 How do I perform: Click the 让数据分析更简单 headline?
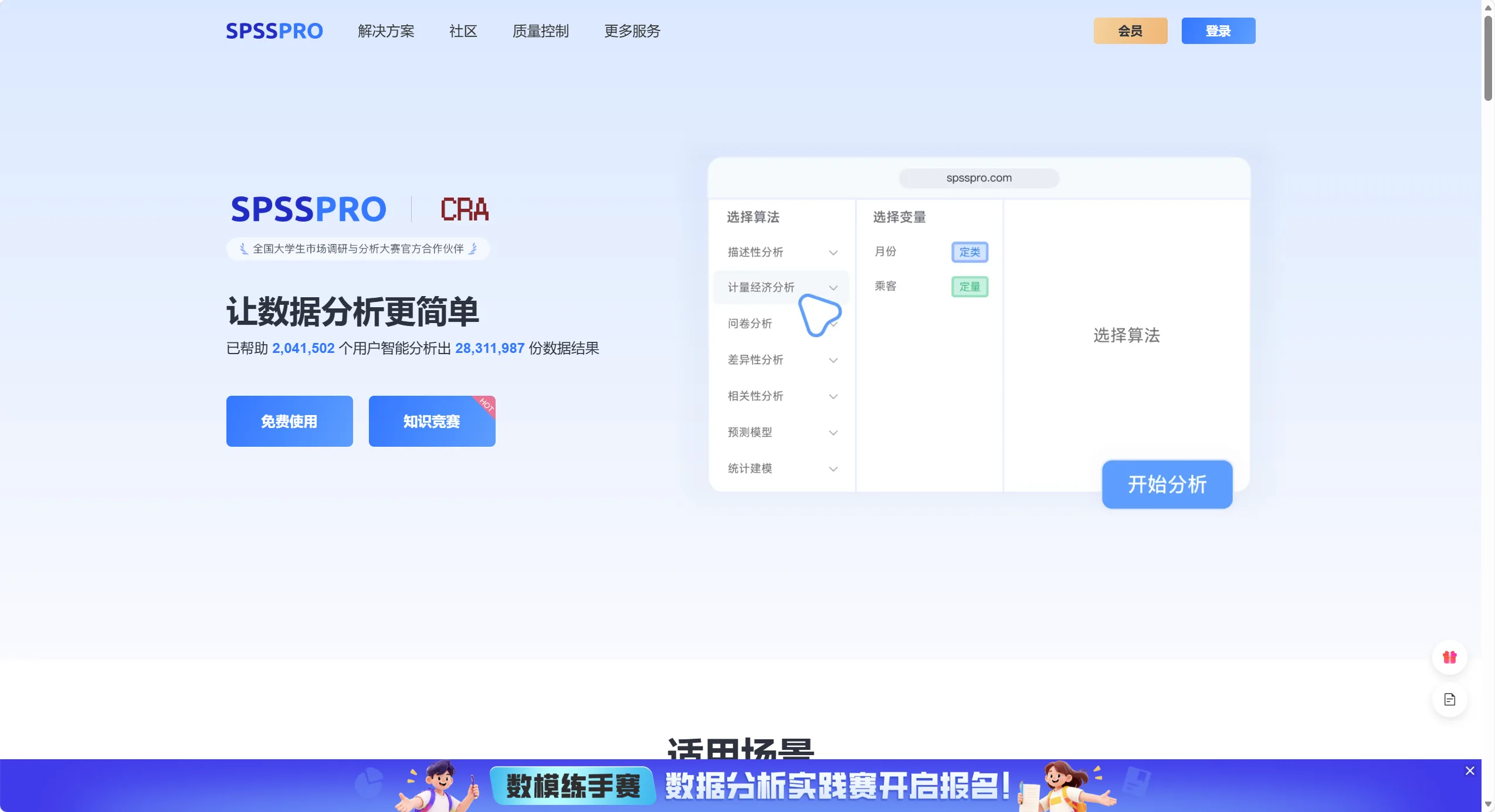(x=353, y=311)
